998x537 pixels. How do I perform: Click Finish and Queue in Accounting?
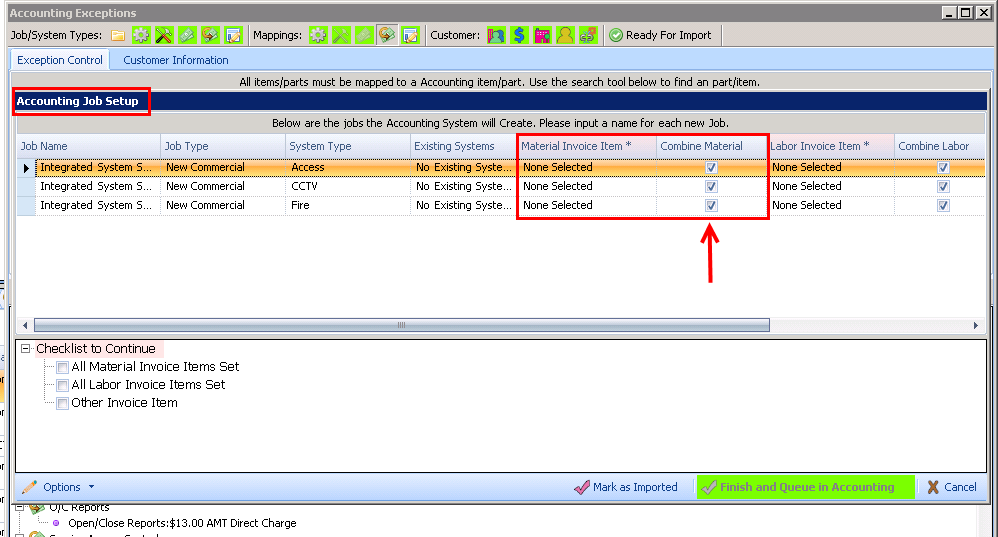point(806,487)
